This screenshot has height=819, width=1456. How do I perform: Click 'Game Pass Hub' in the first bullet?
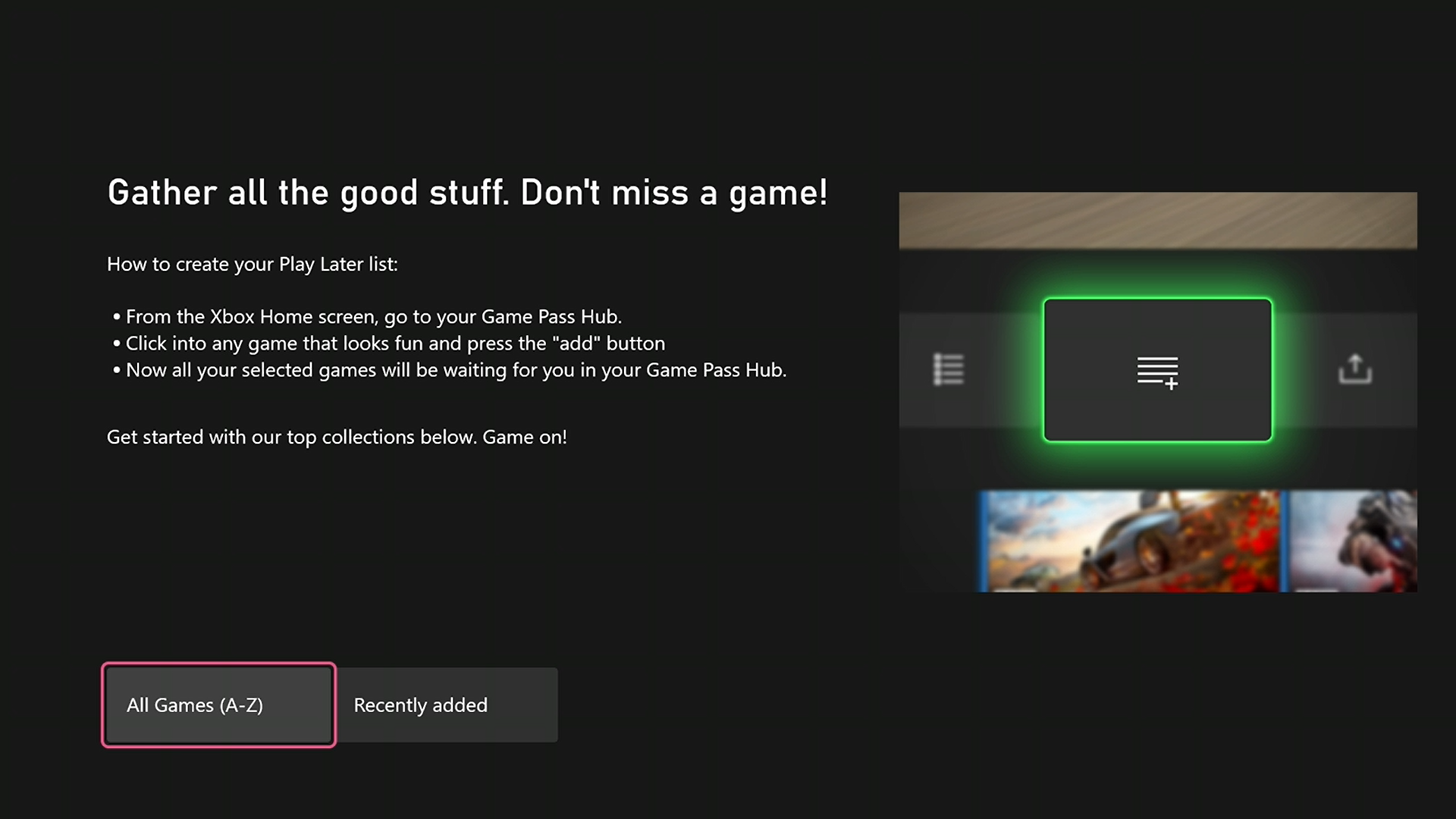550,316
